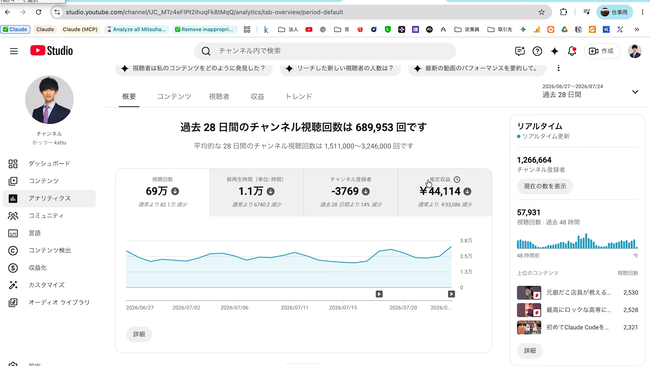Click the down arrow icon next to -3769

pos(366,191)
